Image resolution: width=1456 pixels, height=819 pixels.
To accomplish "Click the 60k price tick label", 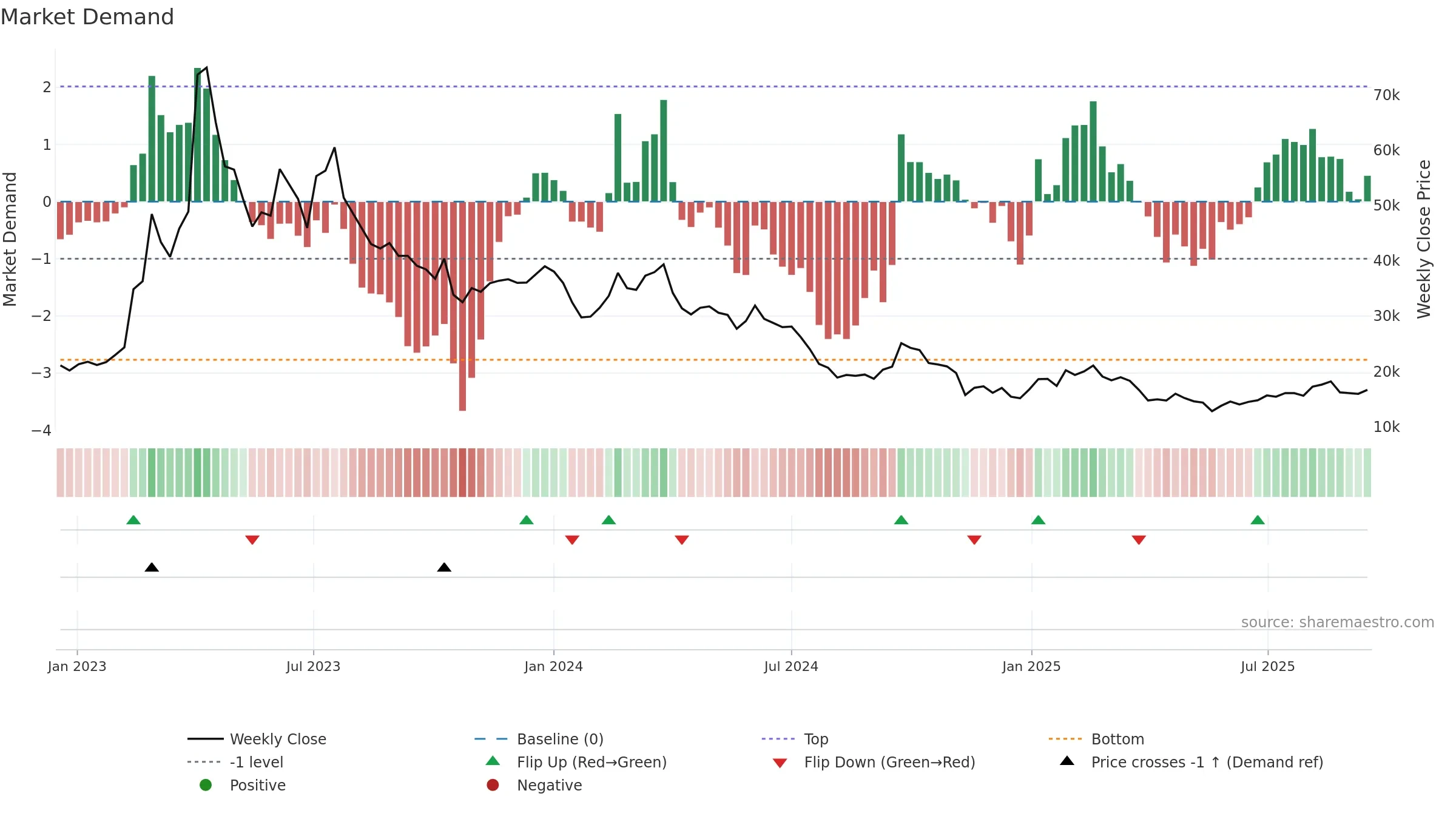I will pos(1387,150).
